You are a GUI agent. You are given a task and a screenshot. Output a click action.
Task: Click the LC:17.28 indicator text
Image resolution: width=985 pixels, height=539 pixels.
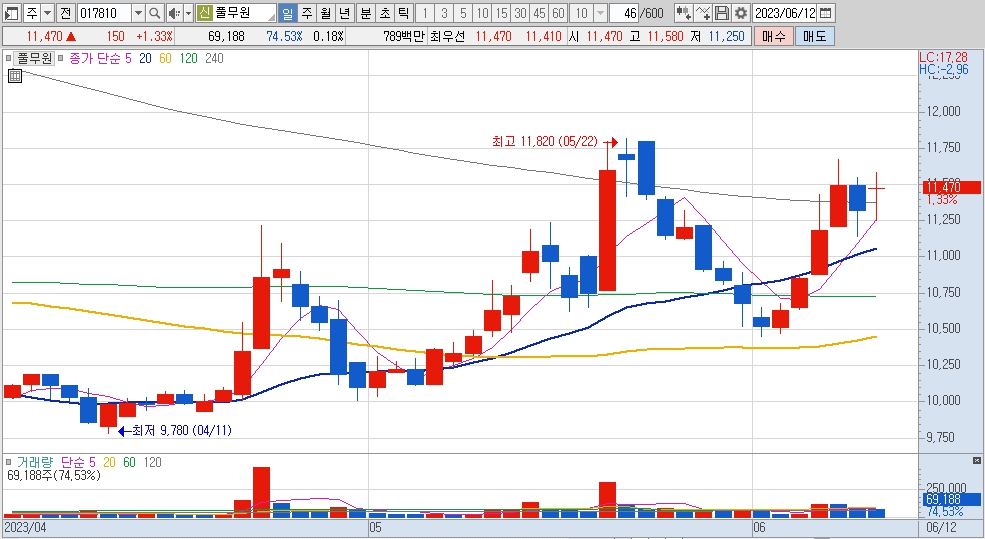point(944,57)
